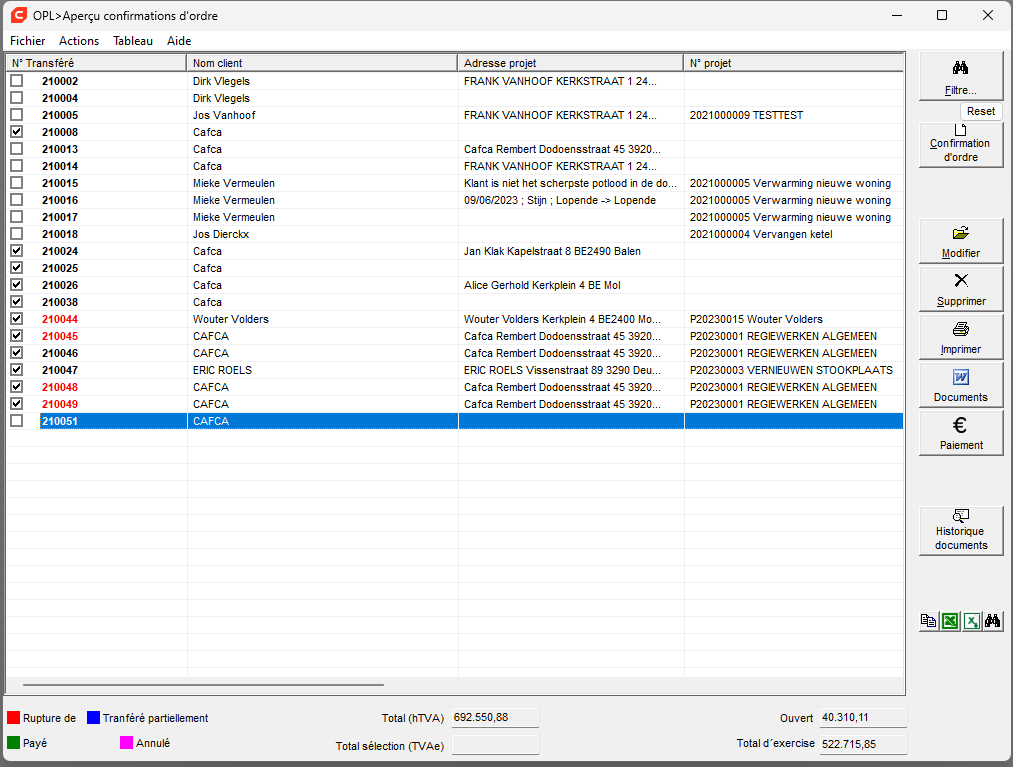Click client name Jos Dierckx
1013x767 pixels.
221,234
